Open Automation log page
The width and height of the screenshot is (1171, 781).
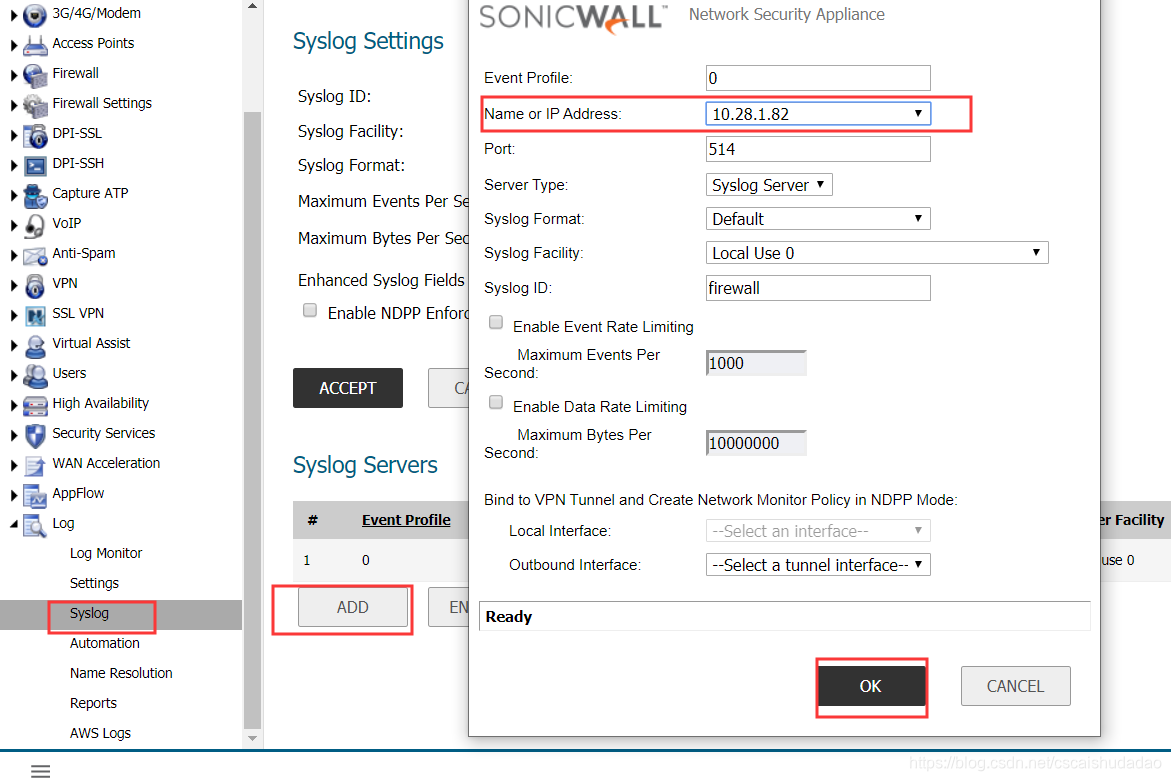click(x=105, y=643)
